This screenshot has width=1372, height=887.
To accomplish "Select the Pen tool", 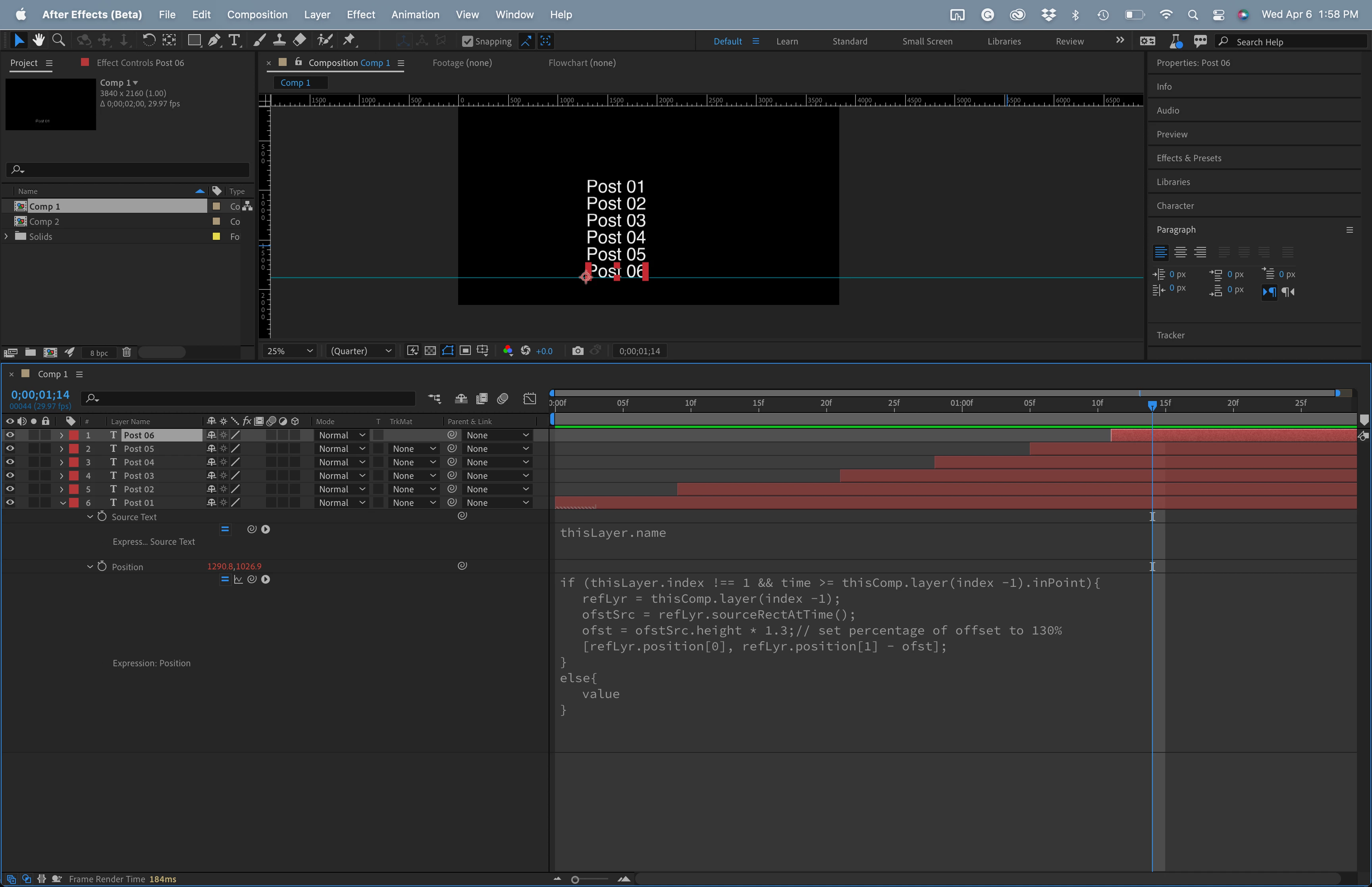I will (214, 40).
